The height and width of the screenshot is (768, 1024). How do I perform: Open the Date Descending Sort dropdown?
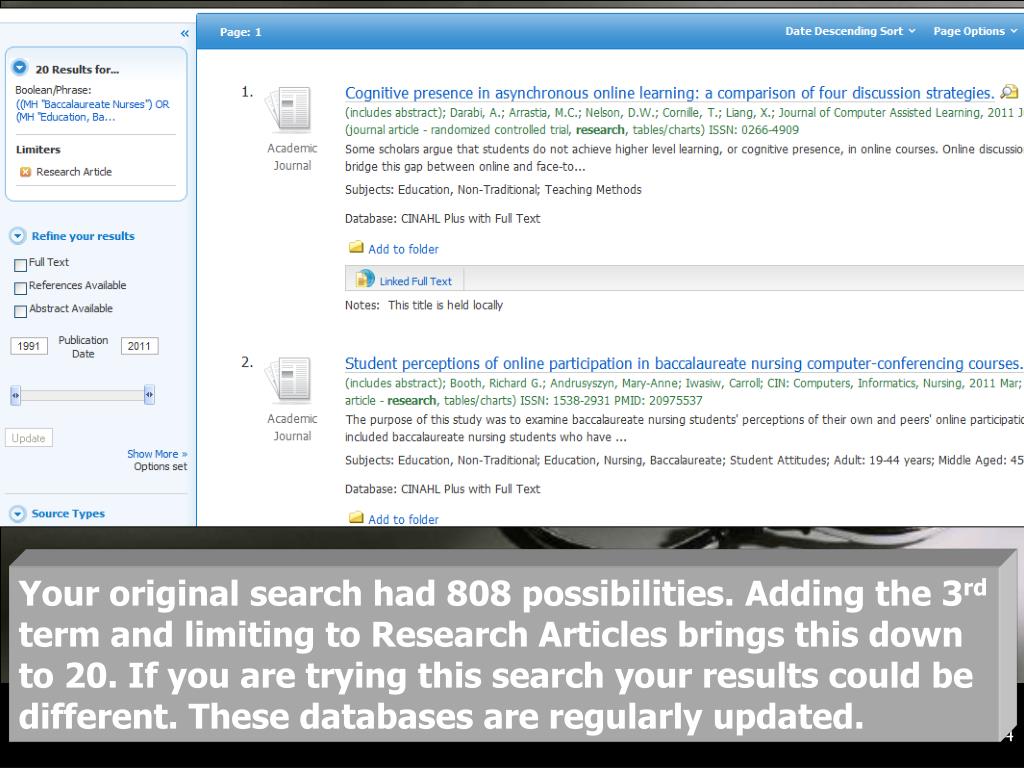coord(850,31)
